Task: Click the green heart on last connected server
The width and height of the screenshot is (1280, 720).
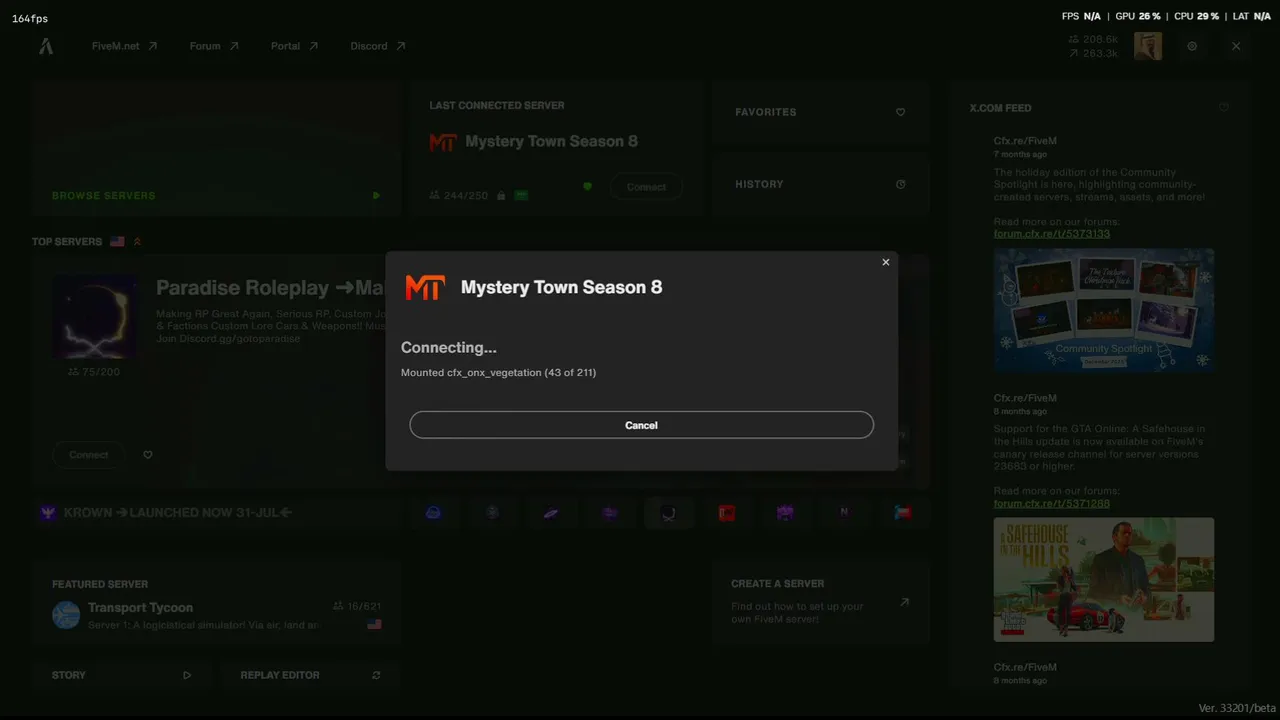Action: 588,186
